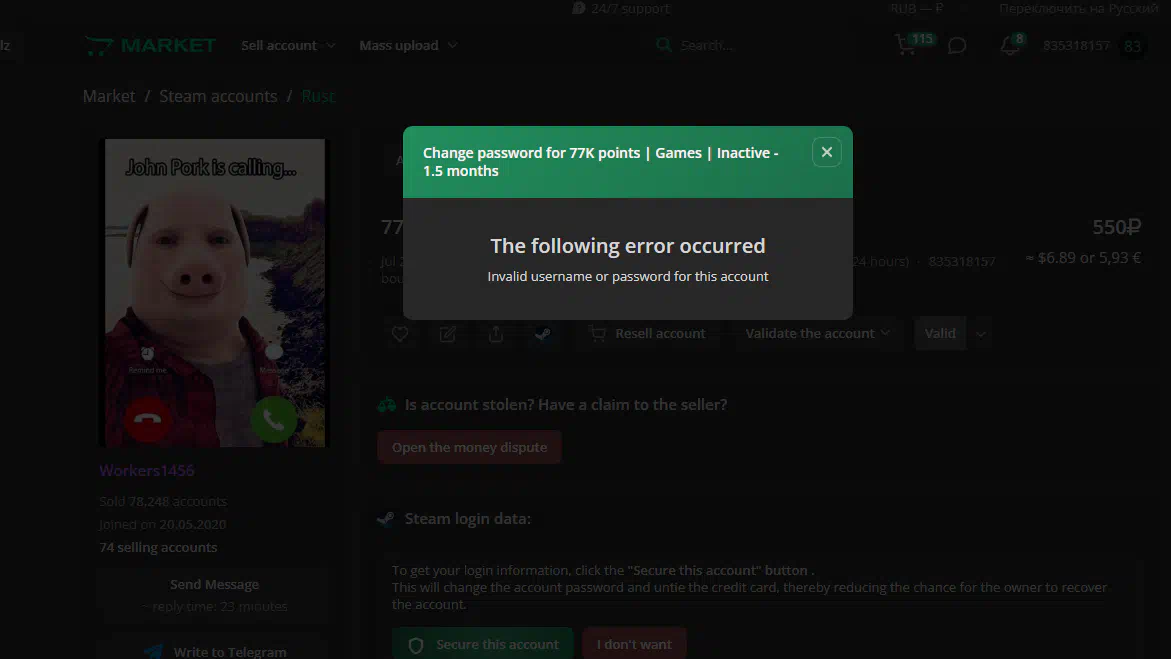Click the share icon under the listing
Viewport: 1171px width, 659px height.
(496, 334)
